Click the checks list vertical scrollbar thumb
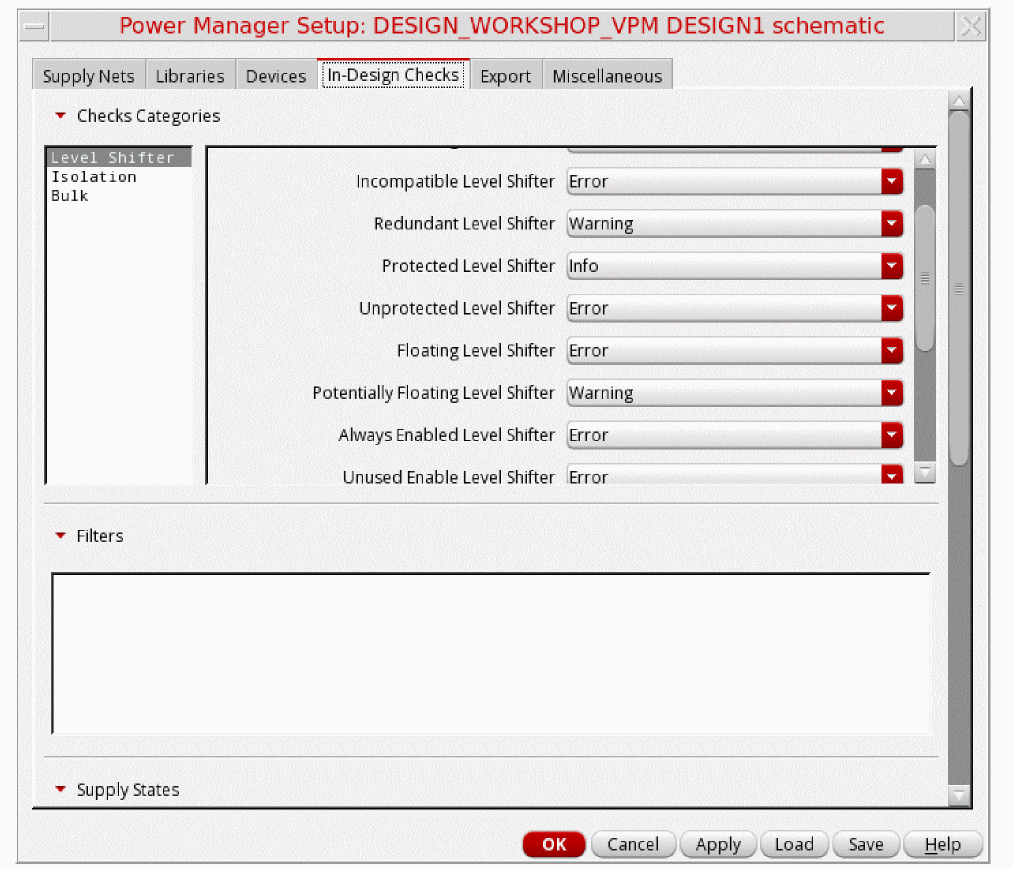1013x869 pixels. [925, 278]
